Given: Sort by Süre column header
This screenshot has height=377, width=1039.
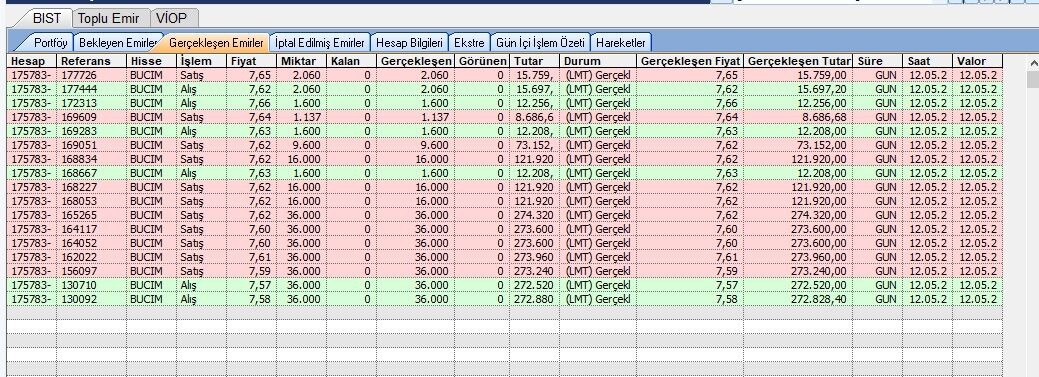Looking at the screenshot, I should pos(877,61).
